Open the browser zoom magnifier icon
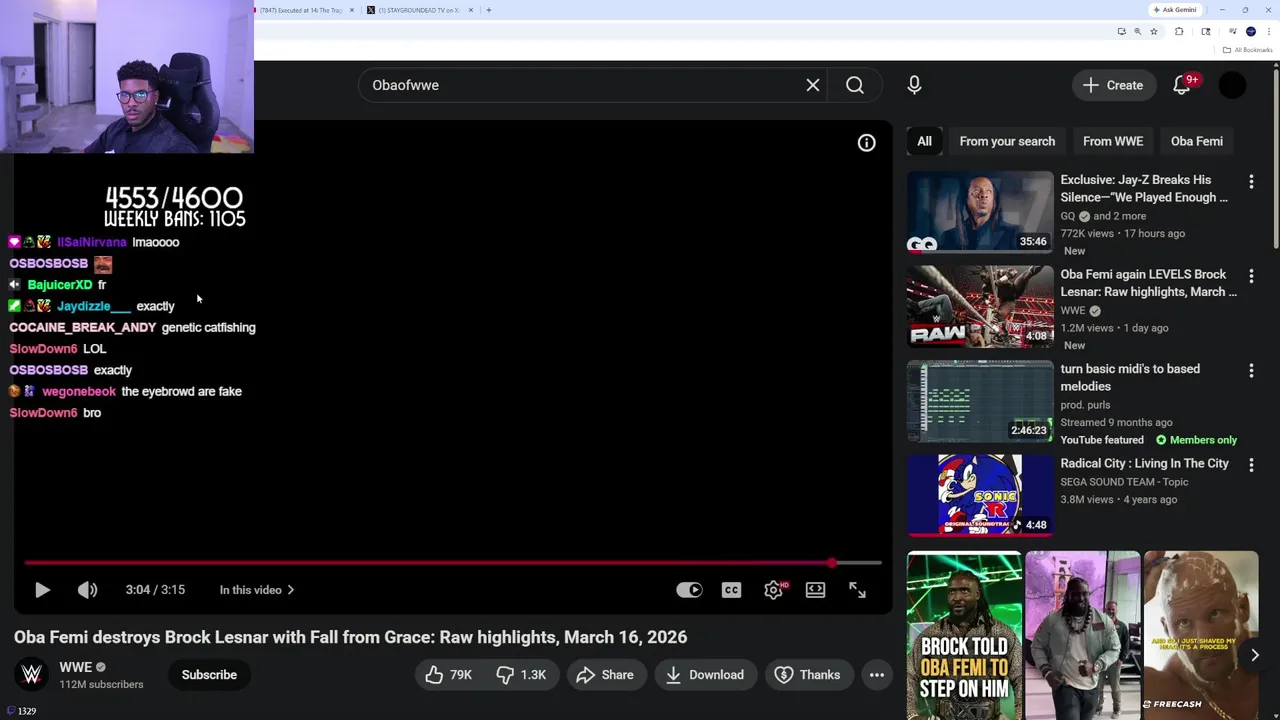The height and width of the screenshot is (720, 1280). (x=1137, y=32)
